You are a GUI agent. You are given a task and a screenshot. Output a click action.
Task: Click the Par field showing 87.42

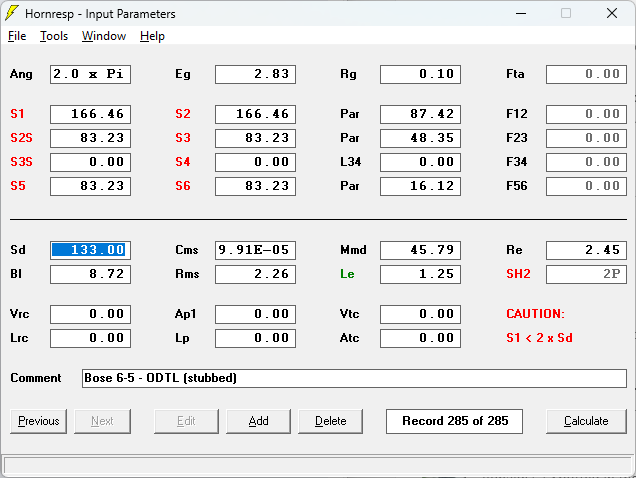pyautogui.click(x=420, y=114)
